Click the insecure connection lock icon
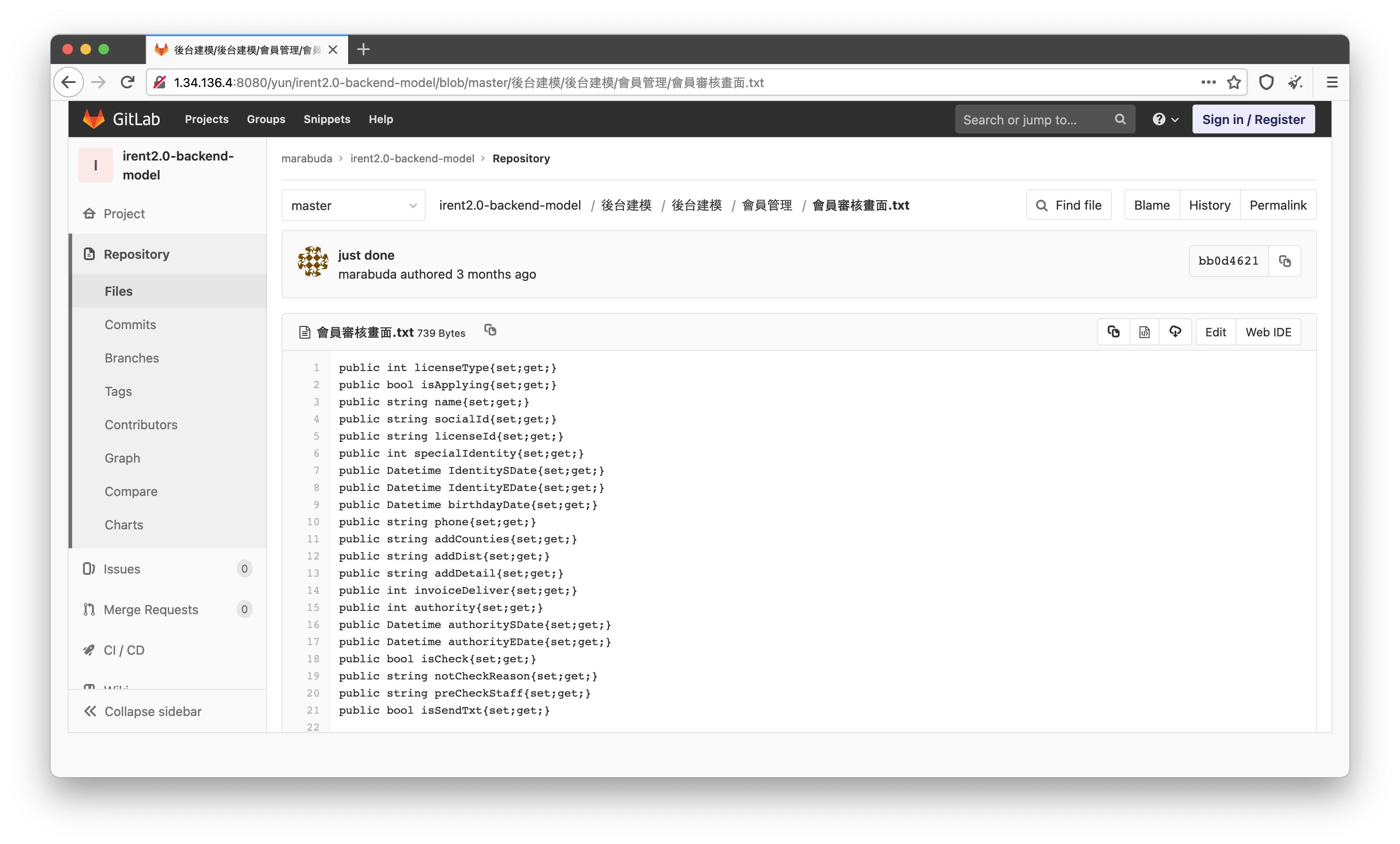This screenshot has height=844, width=1400. [x=160, y=83]
